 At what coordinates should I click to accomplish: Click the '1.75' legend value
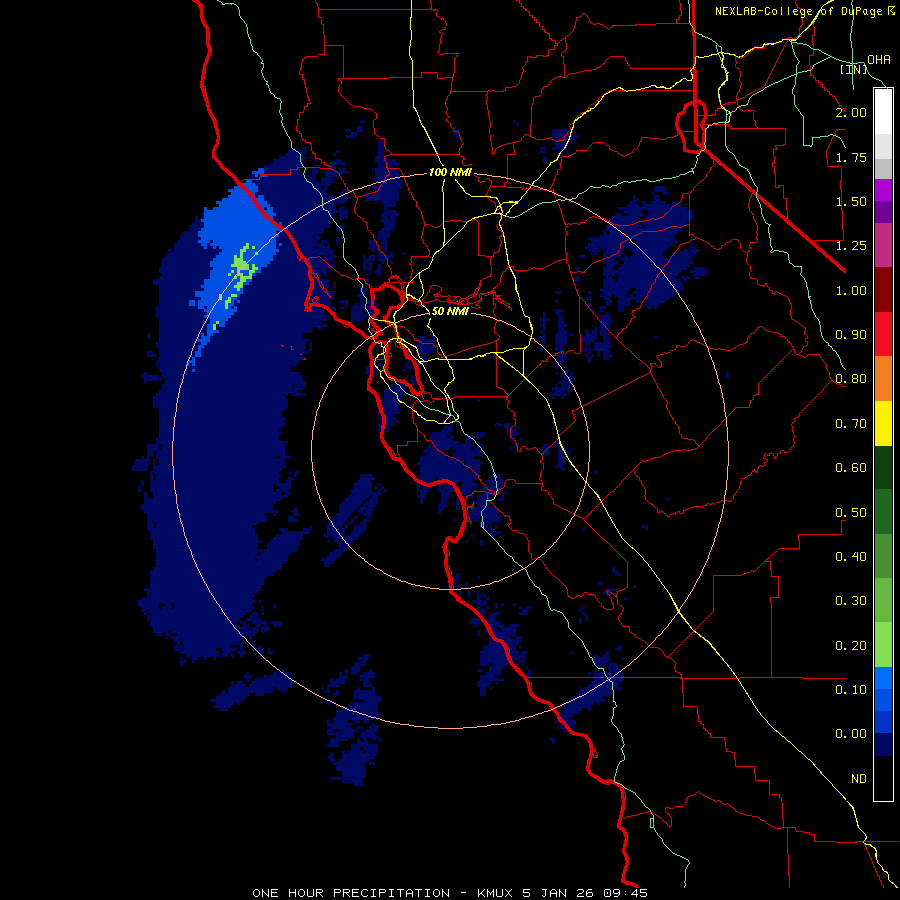click(851, 157)
